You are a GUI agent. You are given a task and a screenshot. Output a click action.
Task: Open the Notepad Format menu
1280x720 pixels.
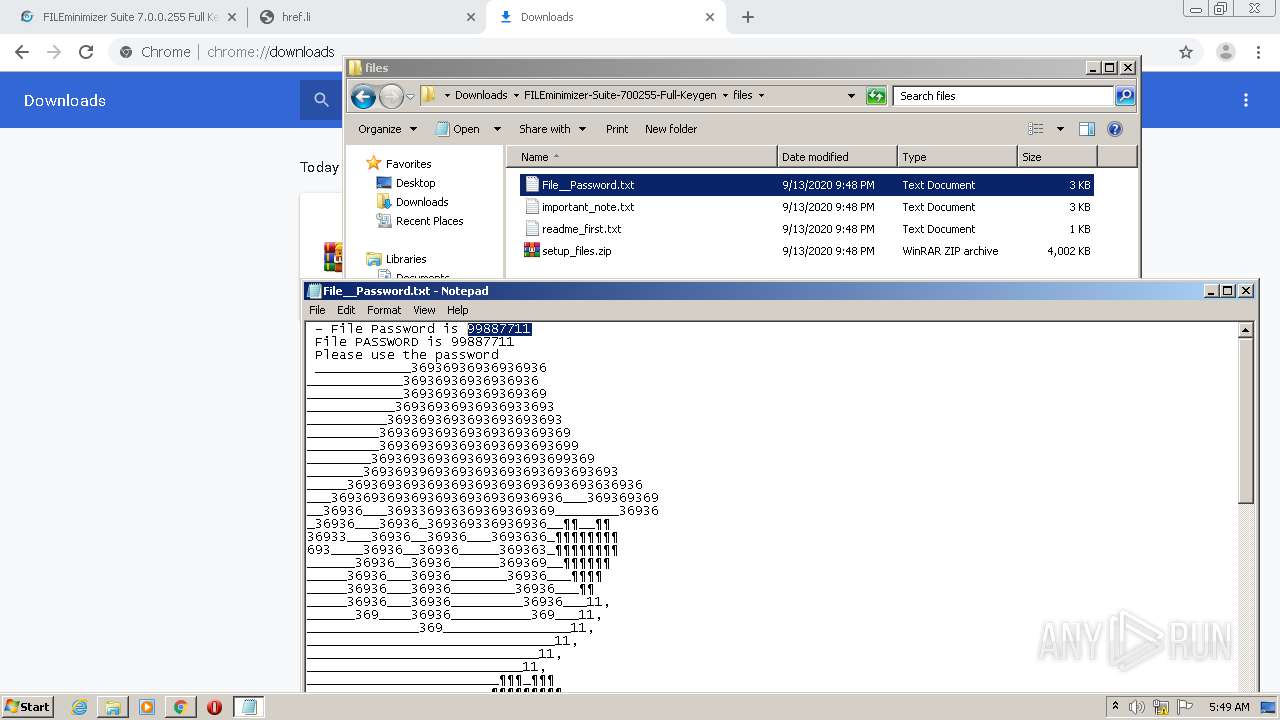[x=384, y=310]
